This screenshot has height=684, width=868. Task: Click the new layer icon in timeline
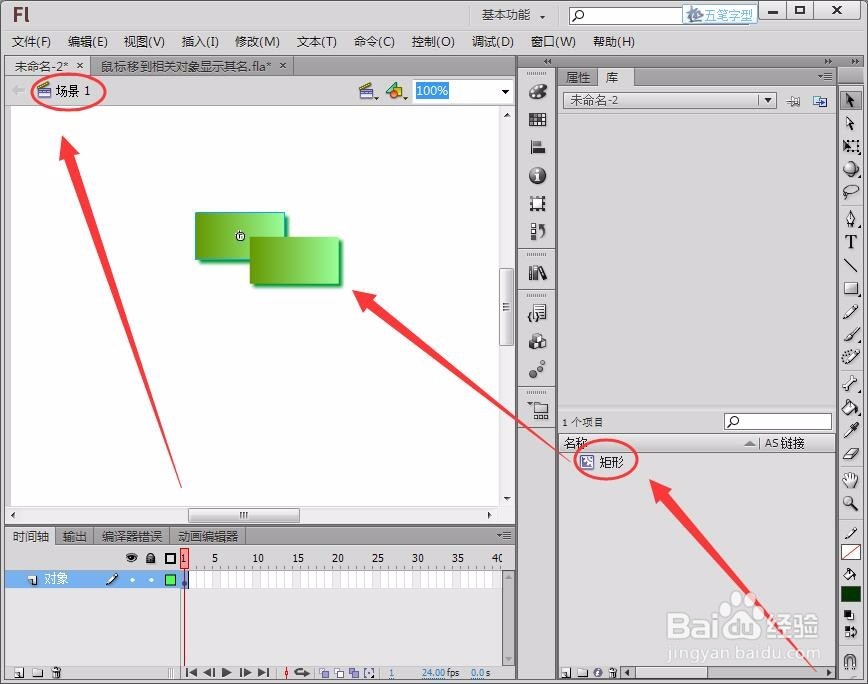[x=19, y=672]
